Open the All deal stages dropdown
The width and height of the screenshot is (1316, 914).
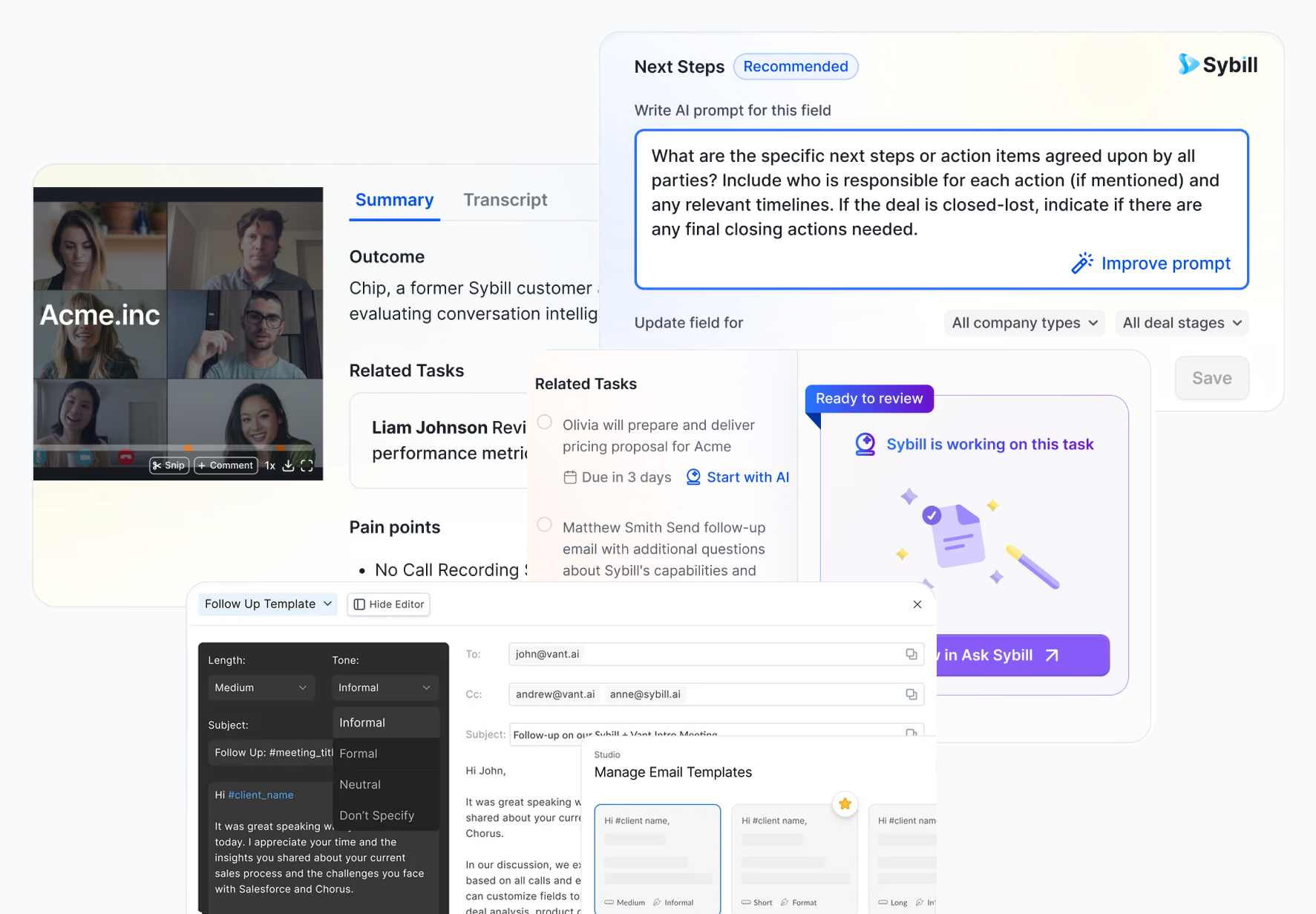1182,323
